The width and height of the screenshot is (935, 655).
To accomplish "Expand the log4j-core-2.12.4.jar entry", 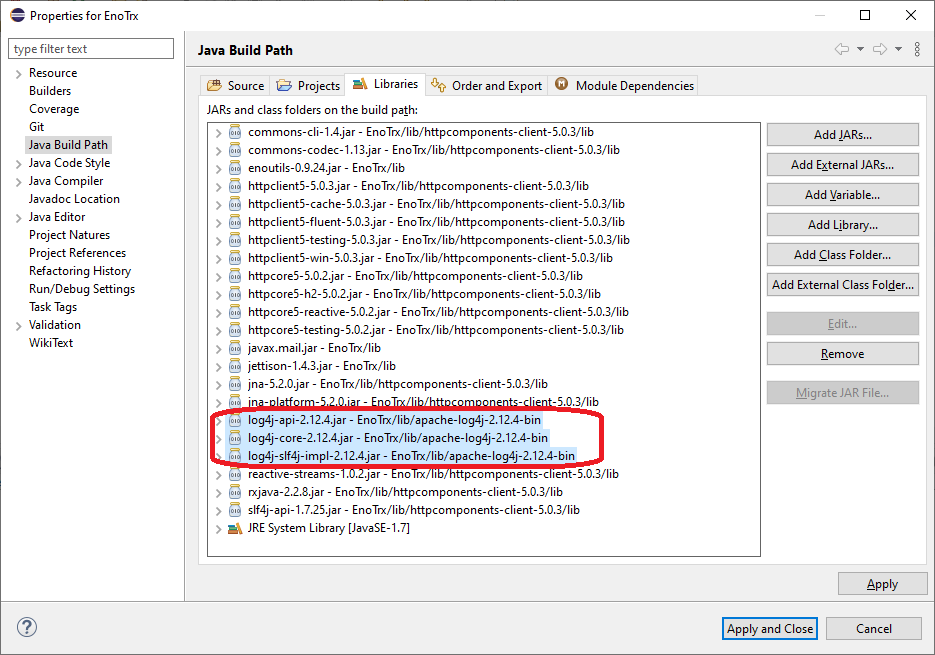I will (x=219, y=438).
